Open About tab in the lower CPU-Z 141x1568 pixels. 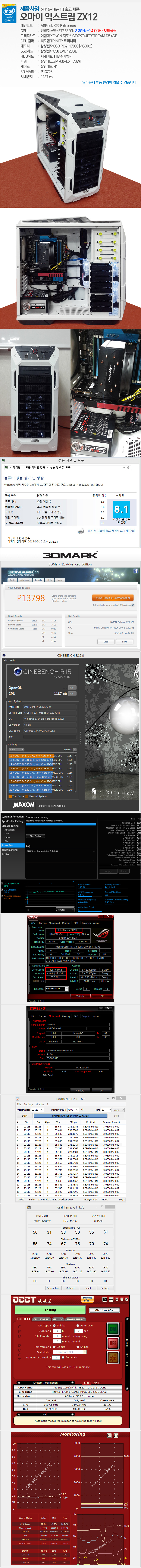(x=96, y=1017)
